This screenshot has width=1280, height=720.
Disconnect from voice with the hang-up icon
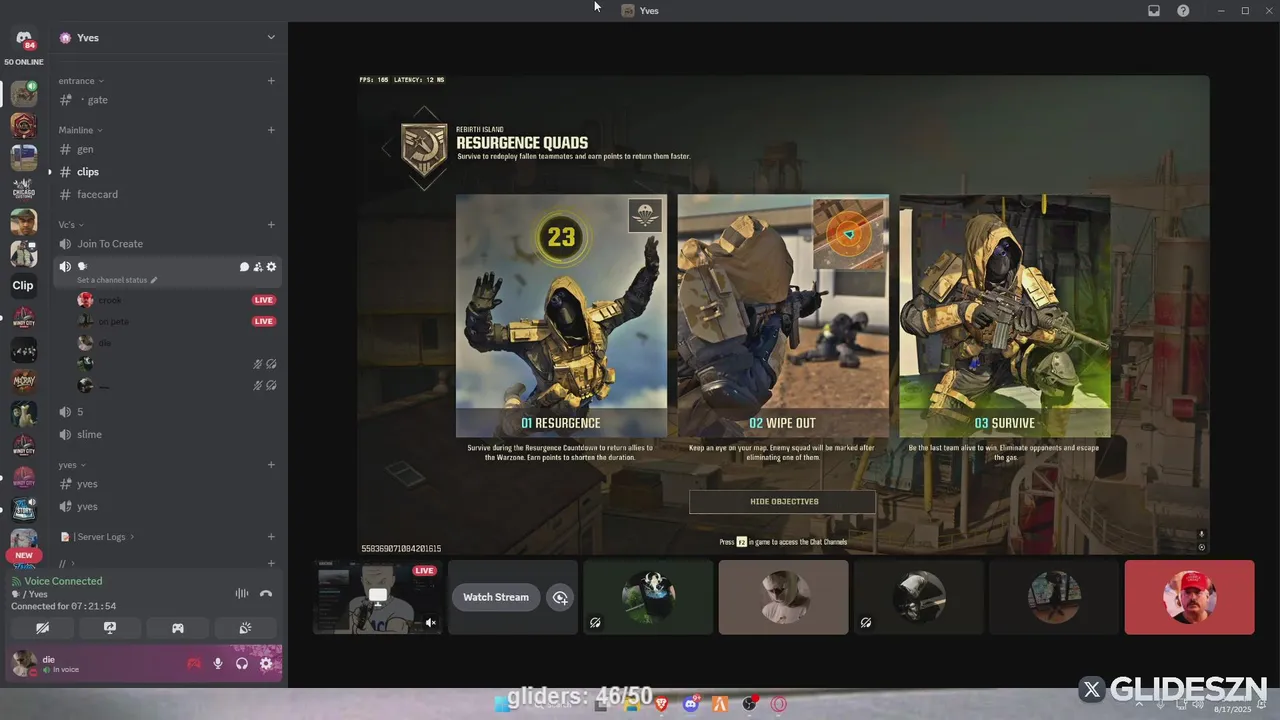pyautogui.click(x=266, y=593)
